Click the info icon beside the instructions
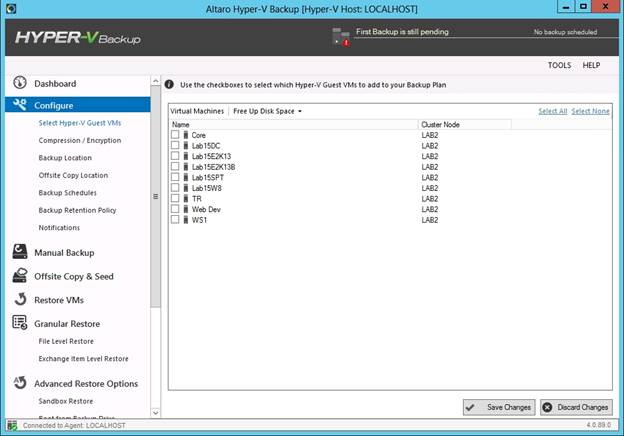Viewport: 624px width, 436px height. [169, 84]
